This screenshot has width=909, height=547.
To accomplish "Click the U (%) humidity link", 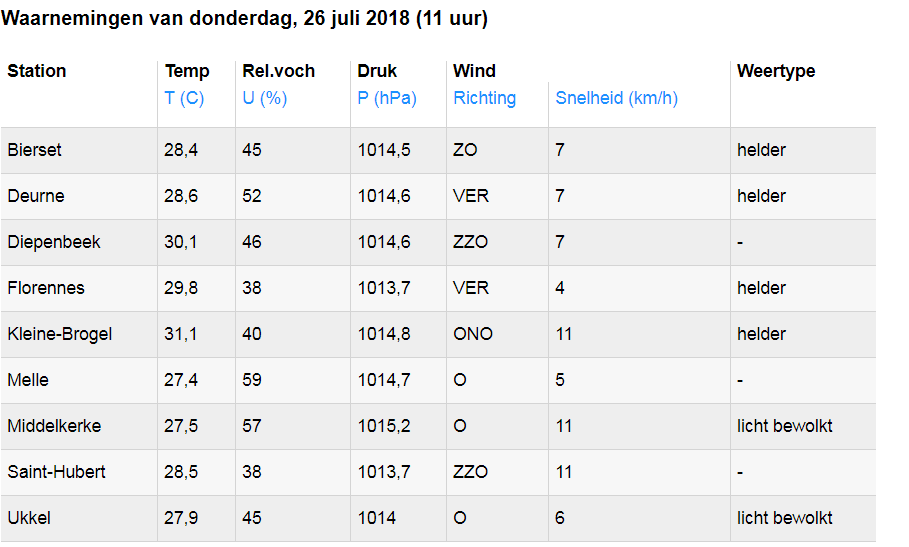I will 265,98.
